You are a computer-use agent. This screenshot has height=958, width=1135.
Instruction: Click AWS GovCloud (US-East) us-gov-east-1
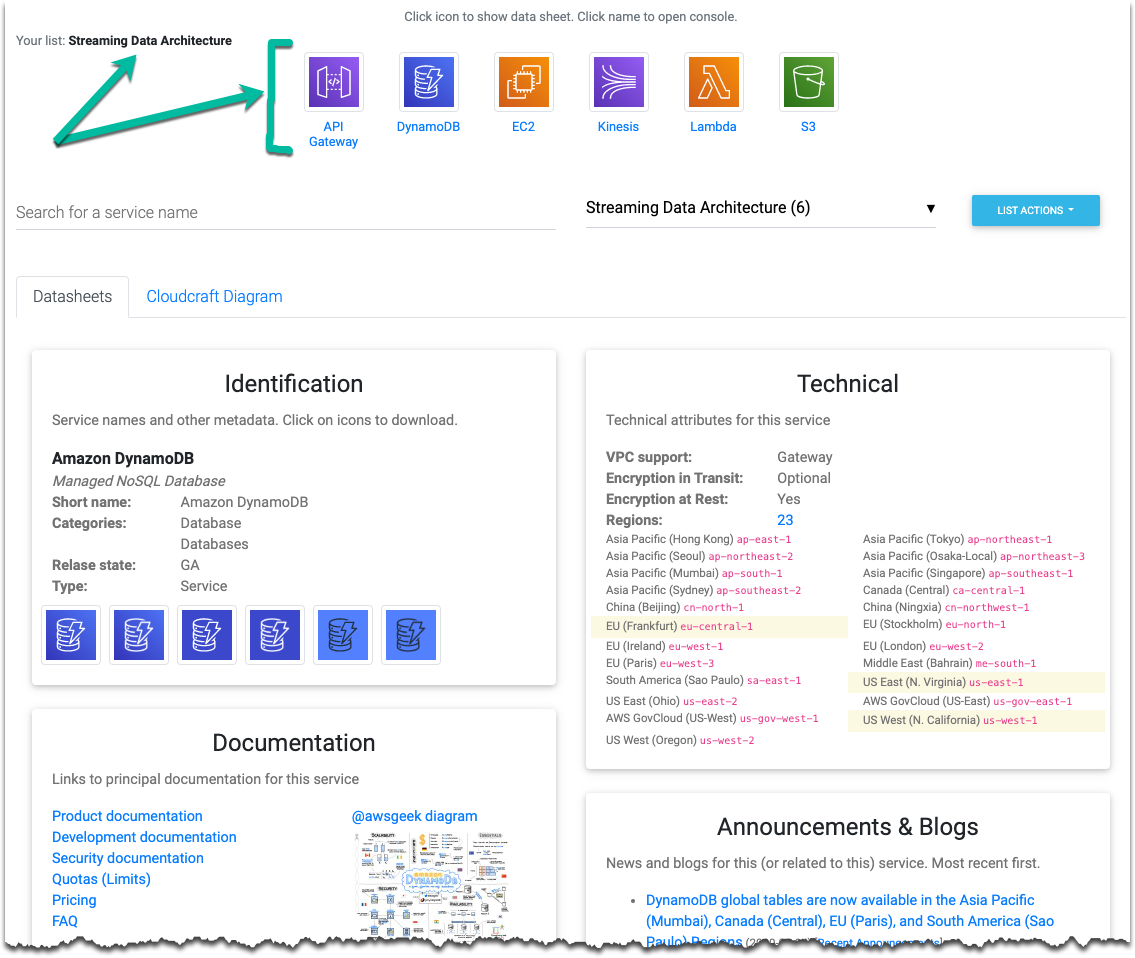(x=967, y=702)
